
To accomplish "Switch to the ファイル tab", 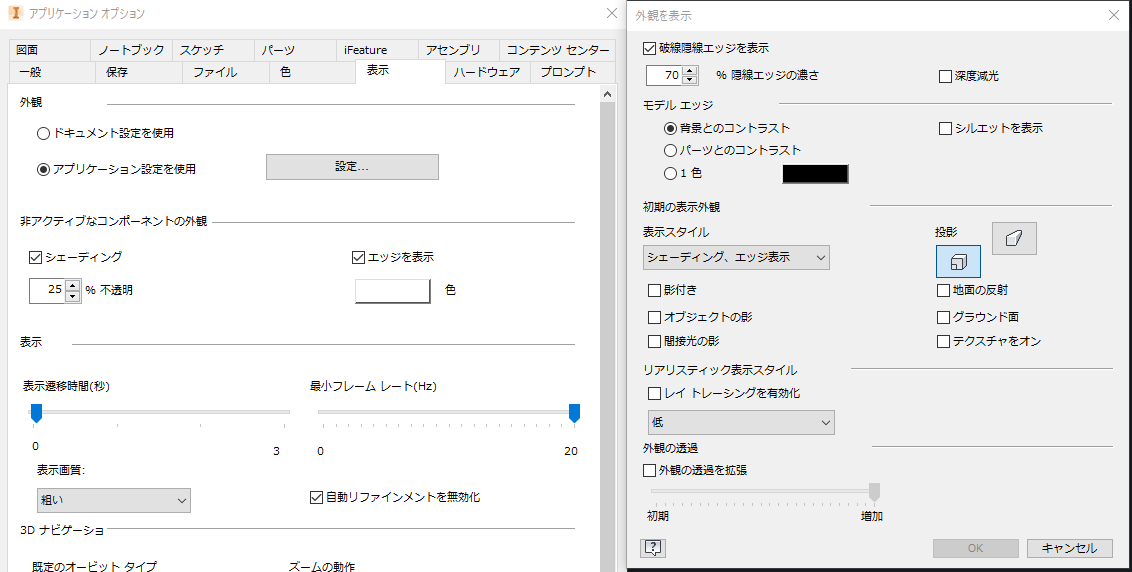I will point(226,72).
